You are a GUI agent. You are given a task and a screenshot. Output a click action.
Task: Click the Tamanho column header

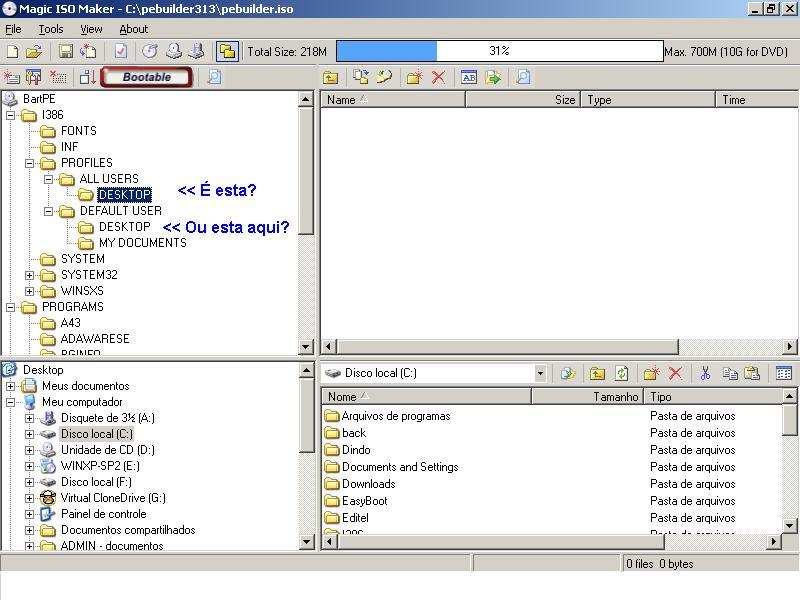(x=588, y=397)
